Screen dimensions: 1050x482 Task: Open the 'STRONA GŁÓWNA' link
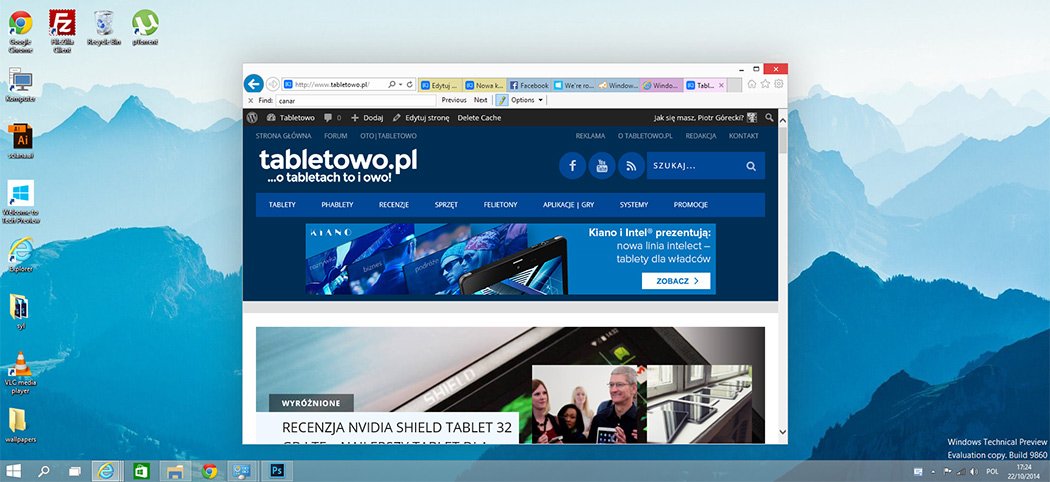(283, 136)
